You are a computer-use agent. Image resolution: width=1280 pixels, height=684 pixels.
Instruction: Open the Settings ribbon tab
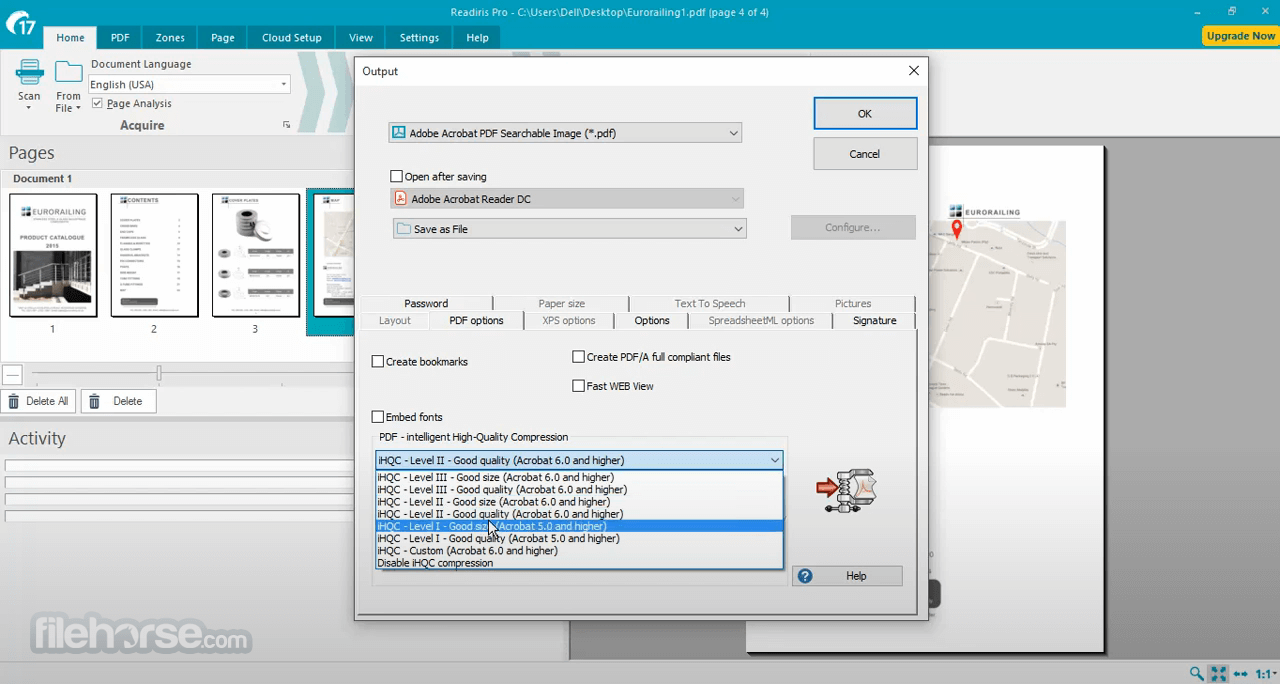419,38
